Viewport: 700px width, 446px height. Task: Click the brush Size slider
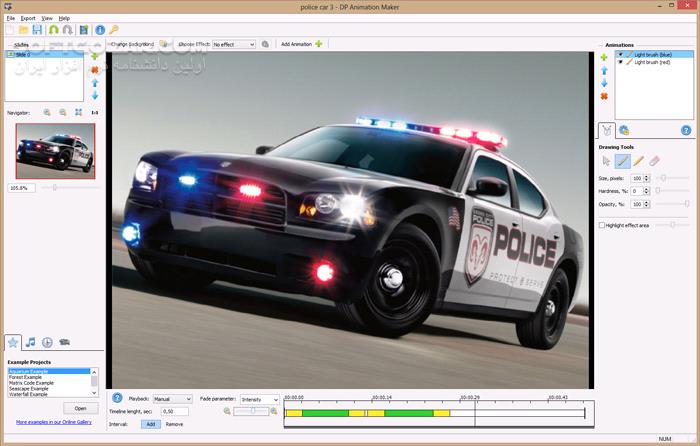pyautogui.click(x=672, y=179)
